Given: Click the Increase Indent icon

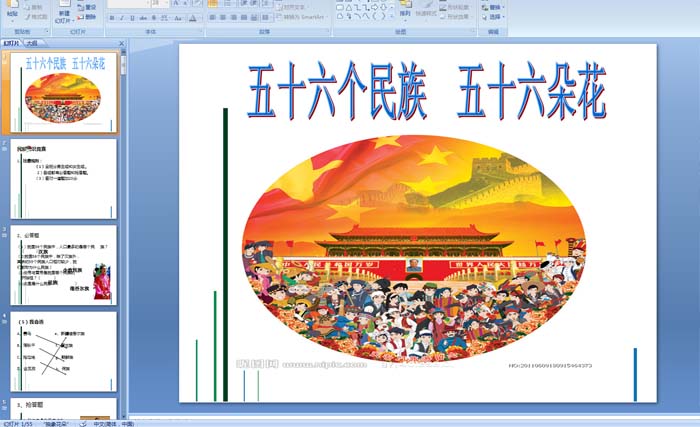Looking at the screenshot, I should 254,3.
